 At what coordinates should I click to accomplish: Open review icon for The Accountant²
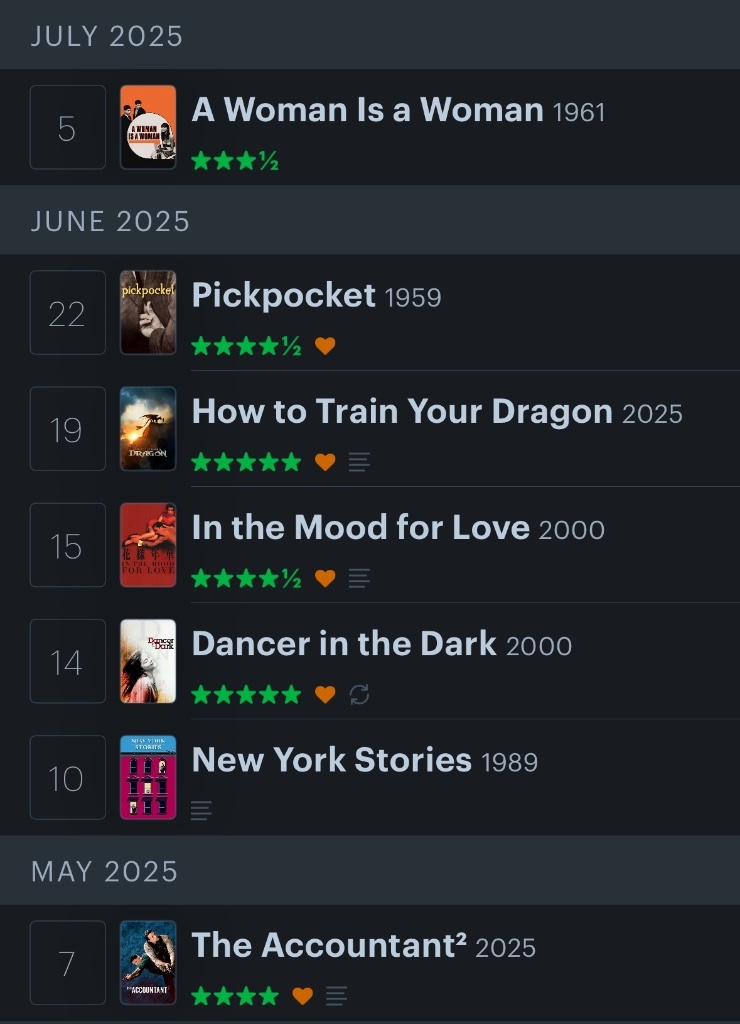[x=337, y=996]
